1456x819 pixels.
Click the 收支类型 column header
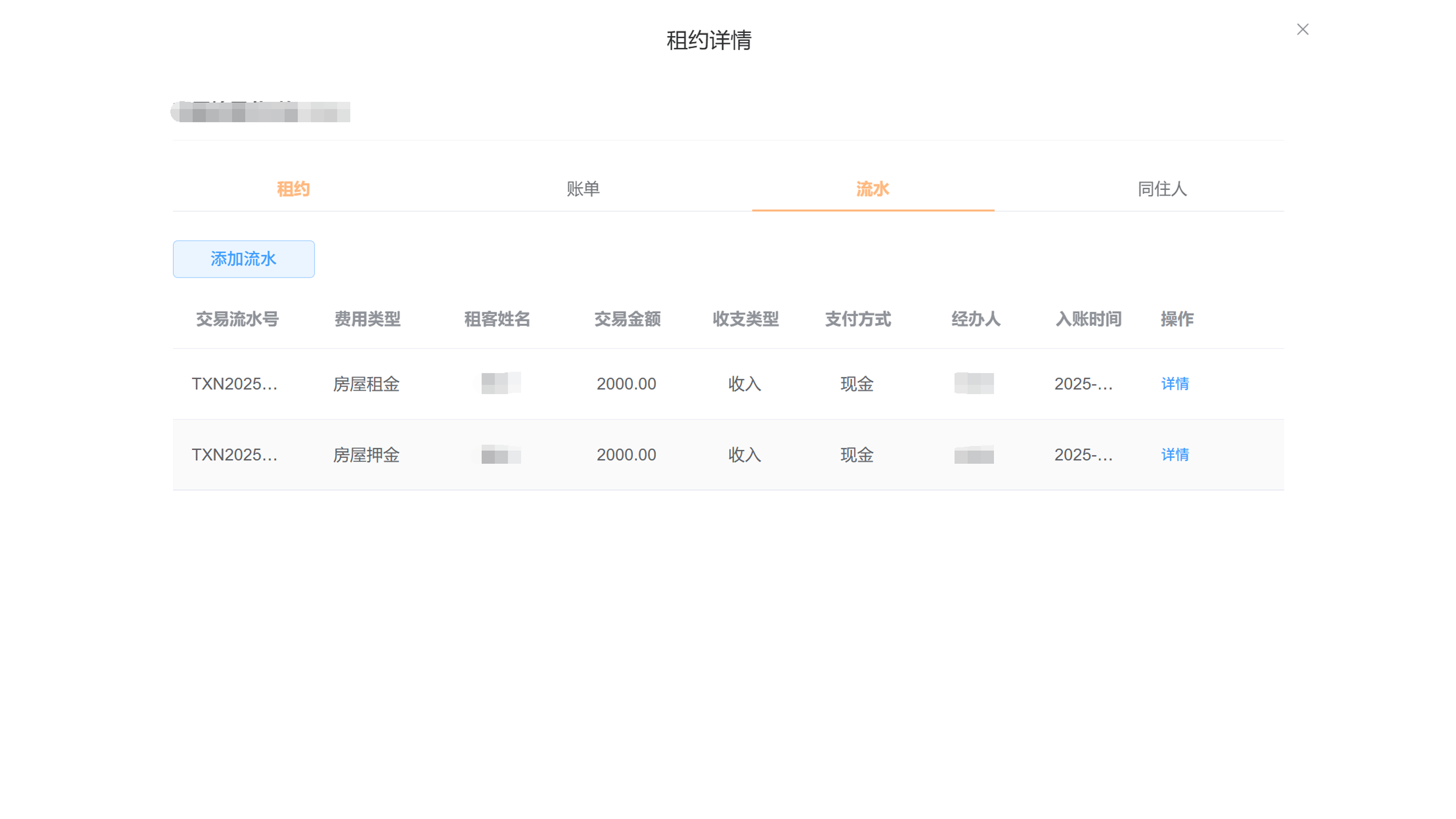745,319
